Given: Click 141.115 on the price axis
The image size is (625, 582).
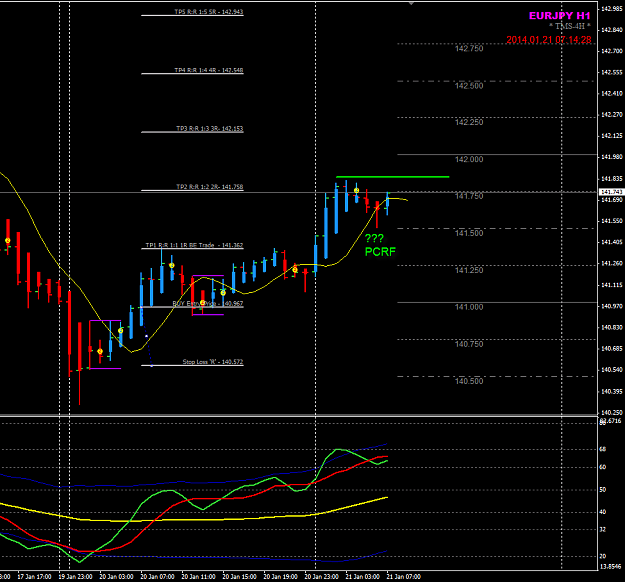Looking at the screenshot, I should coord(612,285).
